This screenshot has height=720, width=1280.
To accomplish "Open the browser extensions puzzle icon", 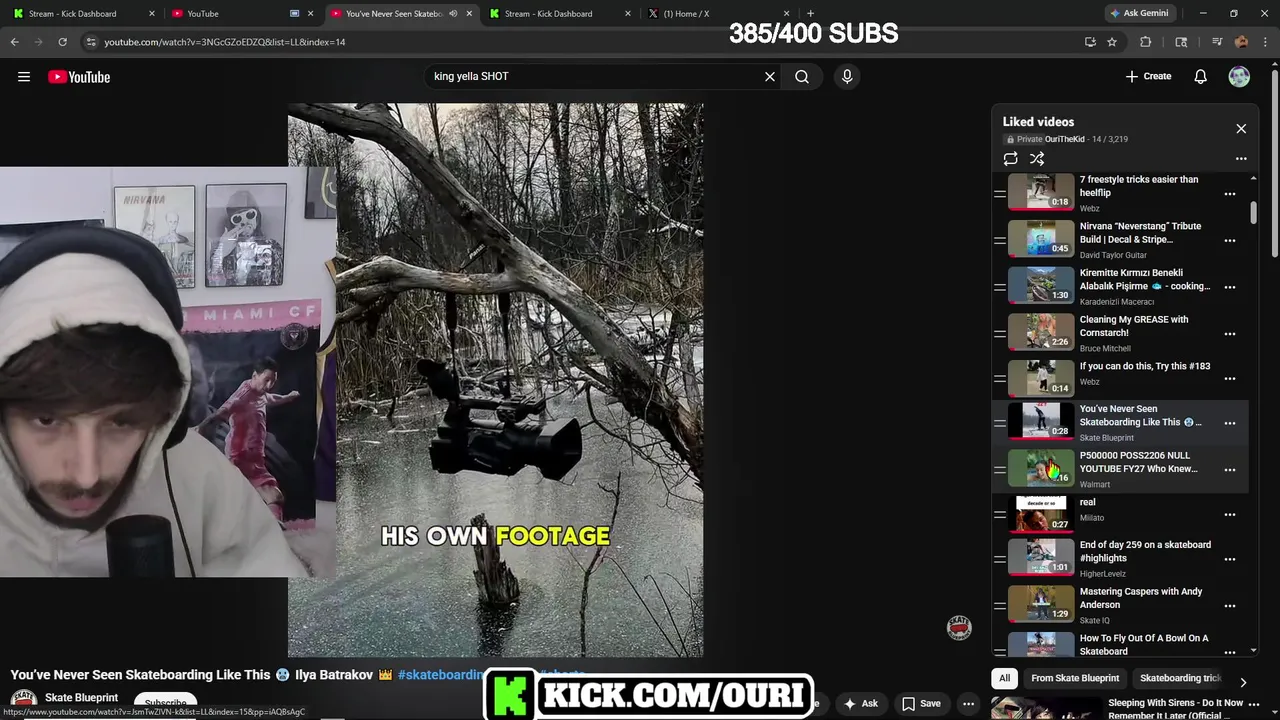I will tap(1146, 42).
